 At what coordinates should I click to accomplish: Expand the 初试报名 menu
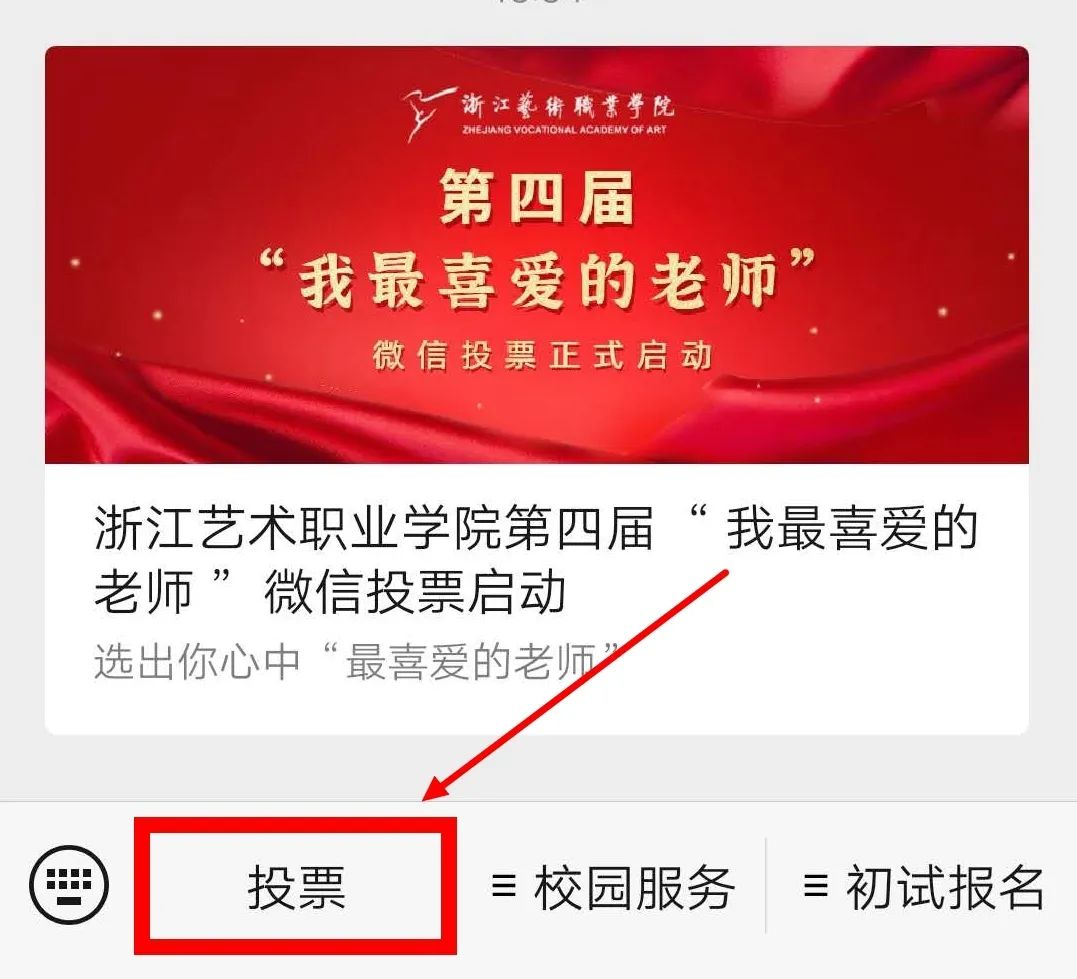(922, 888)
